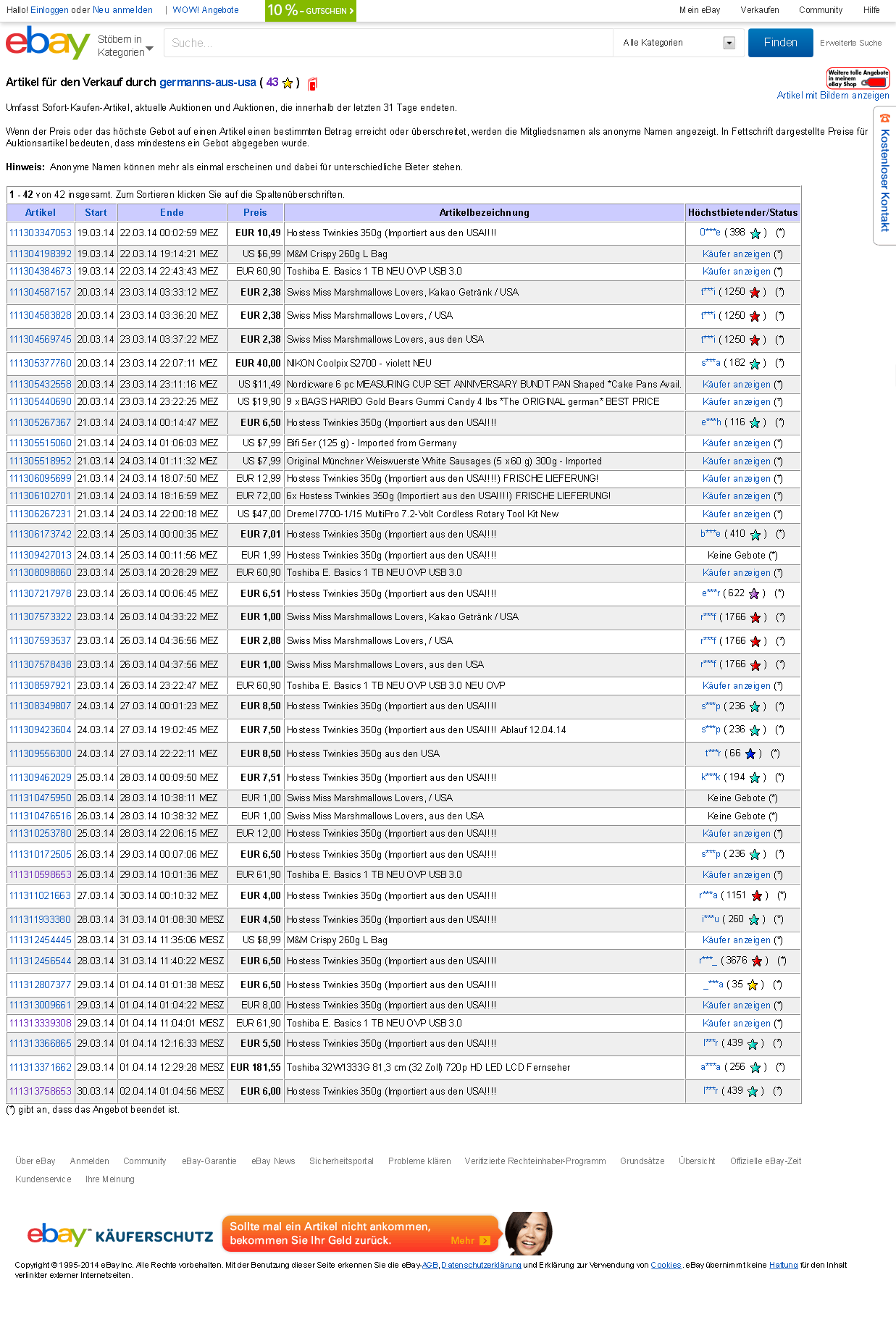Open the 'Hilfe' menu item
This screenshot has height=1317, width=896.
871,10
